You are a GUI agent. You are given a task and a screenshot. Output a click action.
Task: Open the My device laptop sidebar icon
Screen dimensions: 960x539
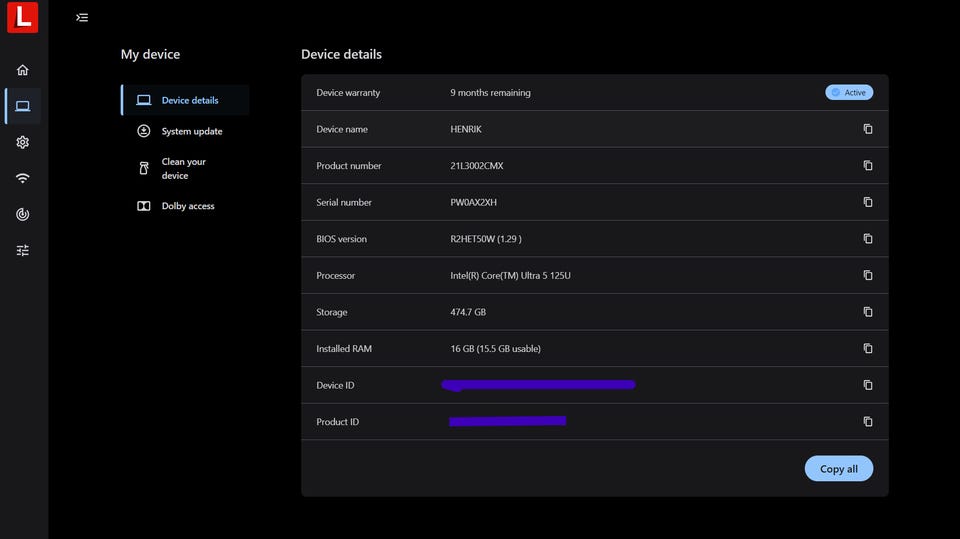(x=23, y=106)
